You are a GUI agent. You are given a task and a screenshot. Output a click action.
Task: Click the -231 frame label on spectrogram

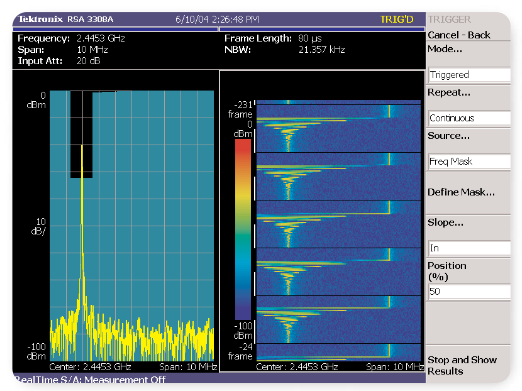coord(240,110)
